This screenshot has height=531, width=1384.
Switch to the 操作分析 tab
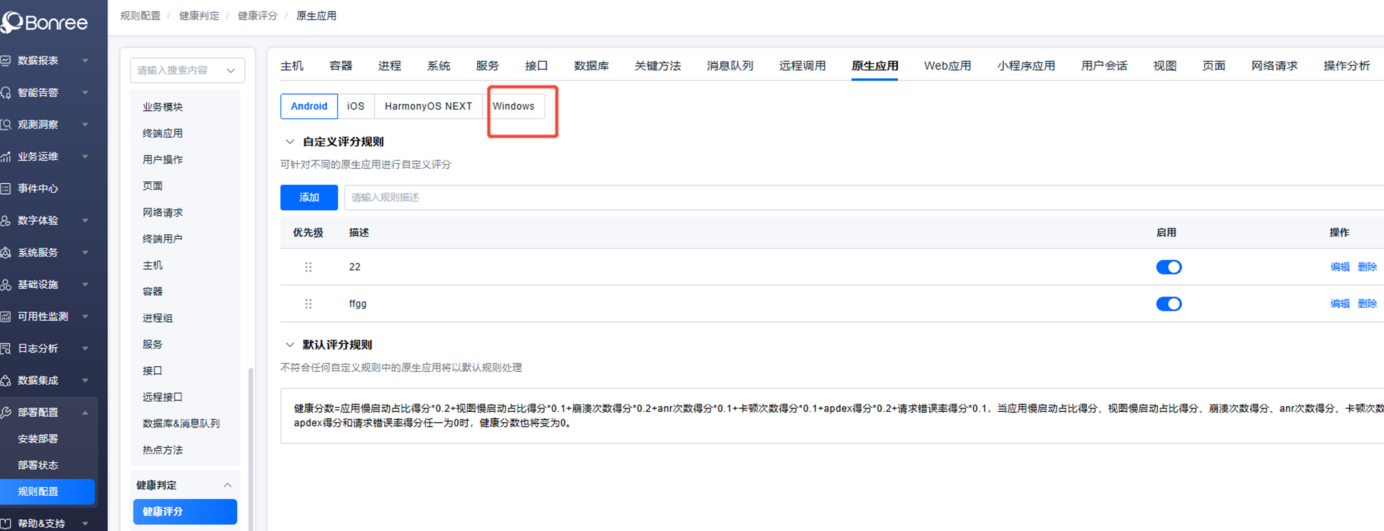pos(1347,66)
